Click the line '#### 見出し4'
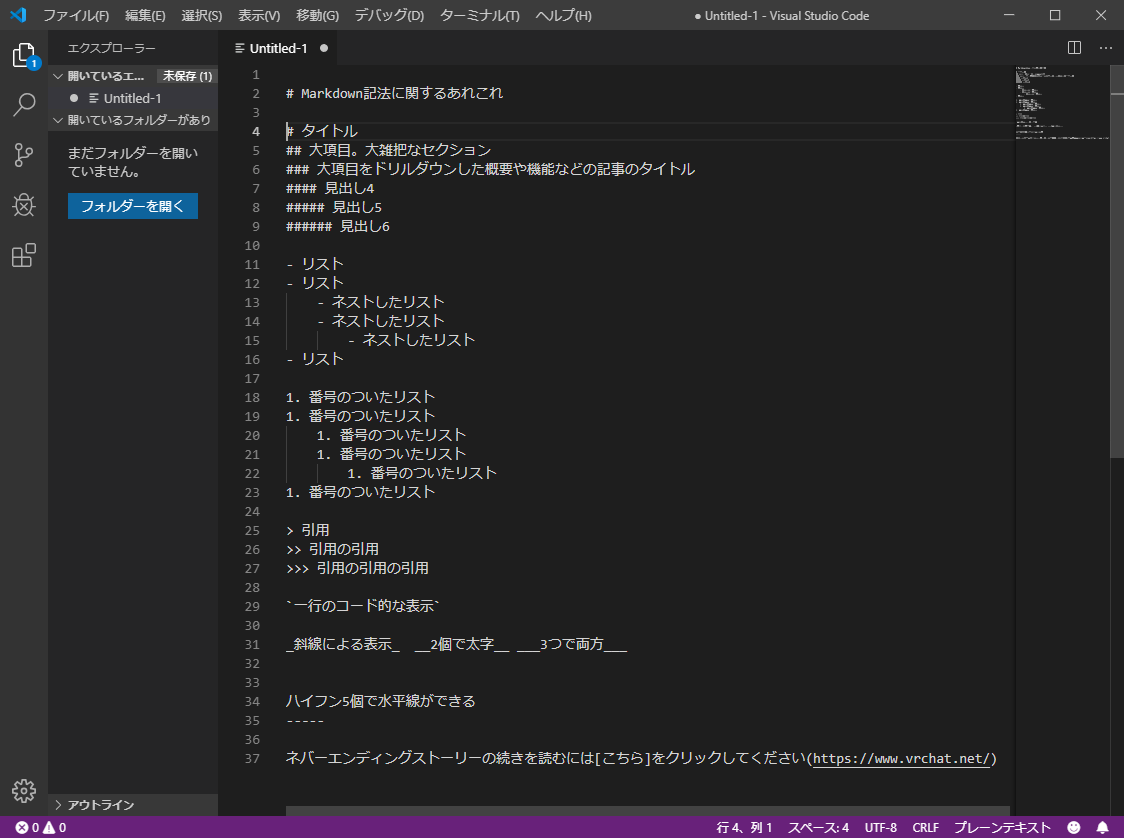This screenshot has width=1124, height=838. pyautogui.click(x=330, y=189)
